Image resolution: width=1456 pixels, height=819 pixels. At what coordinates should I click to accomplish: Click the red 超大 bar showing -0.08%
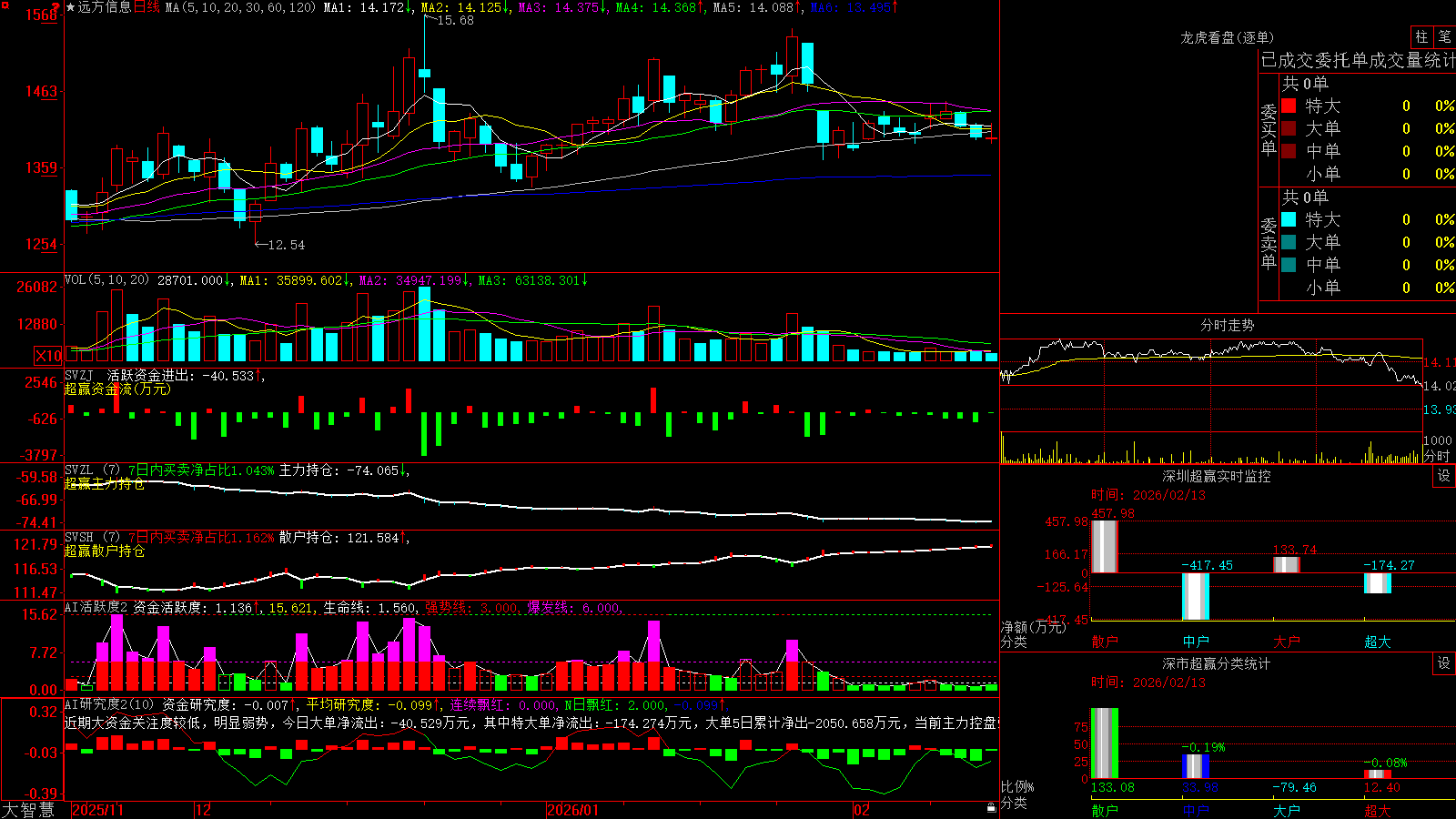(x=1378, y=773)
